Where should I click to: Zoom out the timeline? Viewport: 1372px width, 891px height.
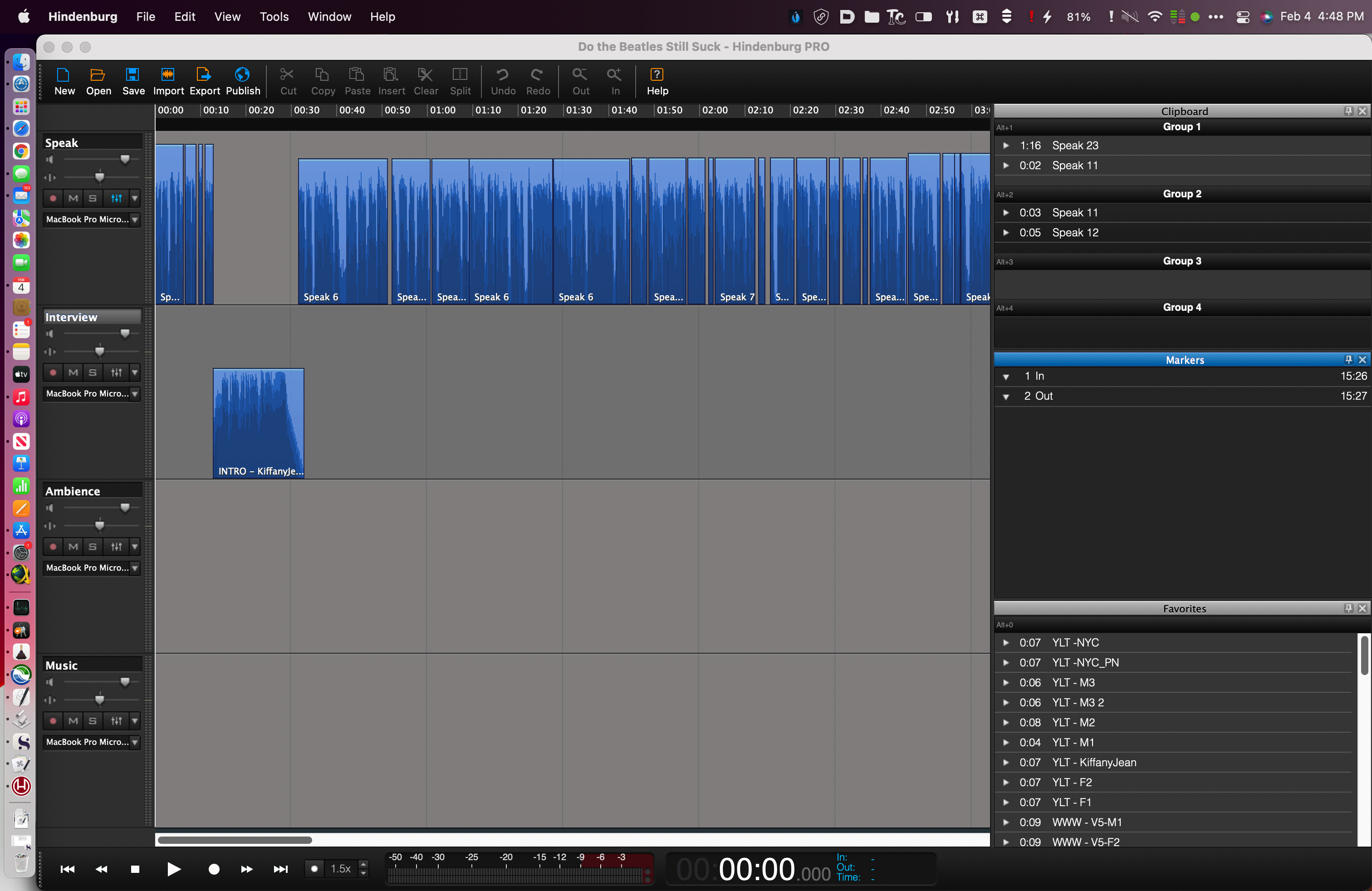coord(580,81)
